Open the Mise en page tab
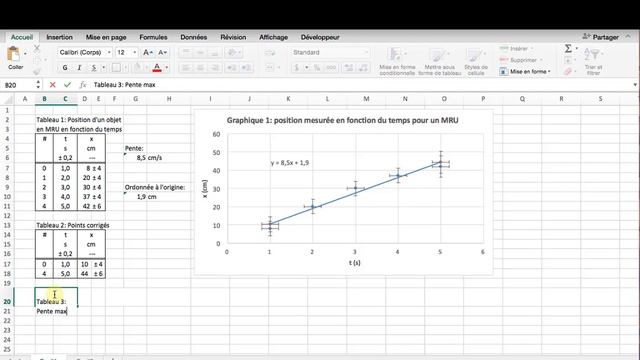The width and height of the screenshot is (640, 360). (106, 37)
